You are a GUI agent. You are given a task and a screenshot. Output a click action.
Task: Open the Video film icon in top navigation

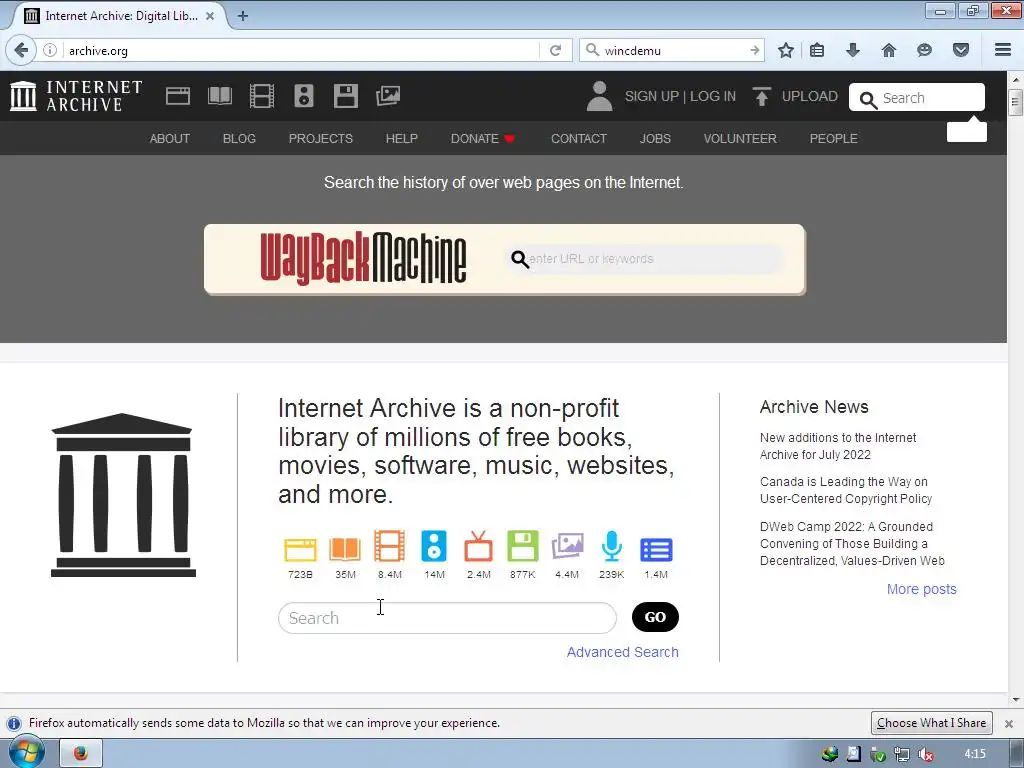coord(261,96)
